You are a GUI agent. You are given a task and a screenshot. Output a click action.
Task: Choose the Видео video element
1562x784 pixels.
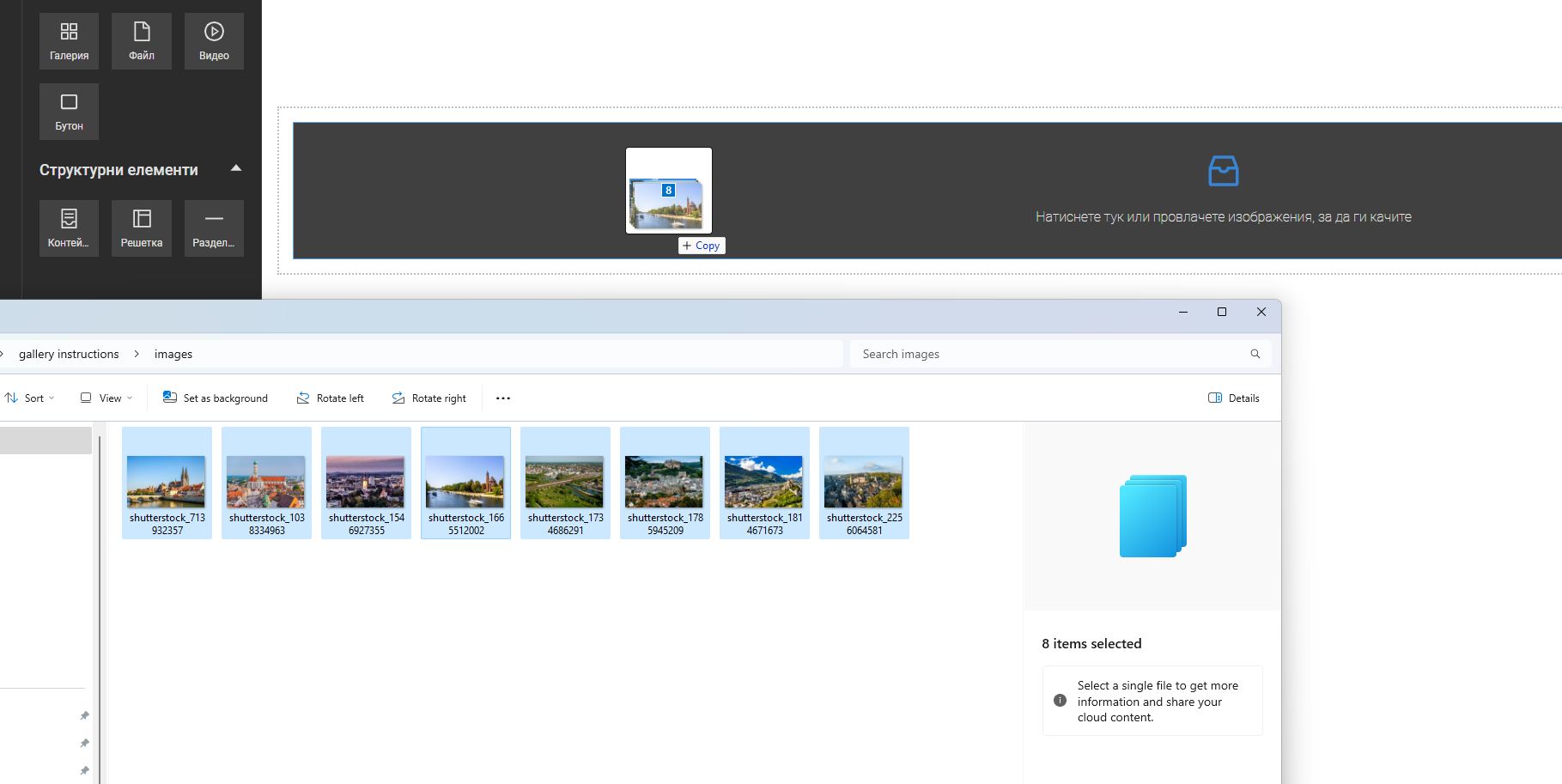[x=214, y=40]
